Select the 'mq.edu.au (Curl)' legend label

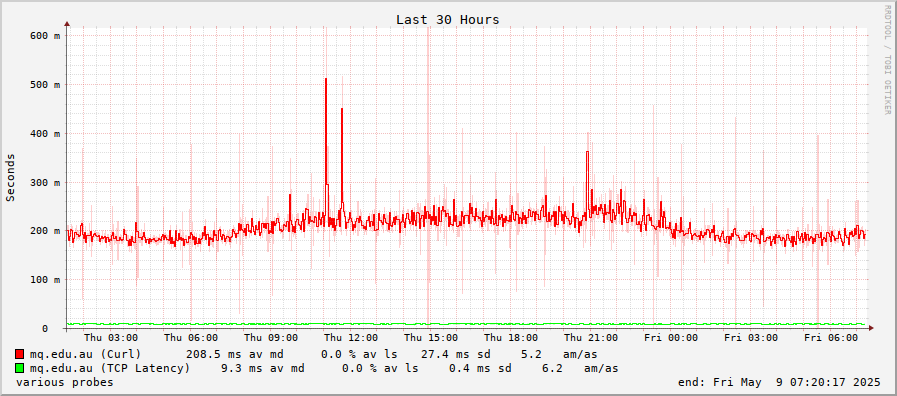point(85,354)
